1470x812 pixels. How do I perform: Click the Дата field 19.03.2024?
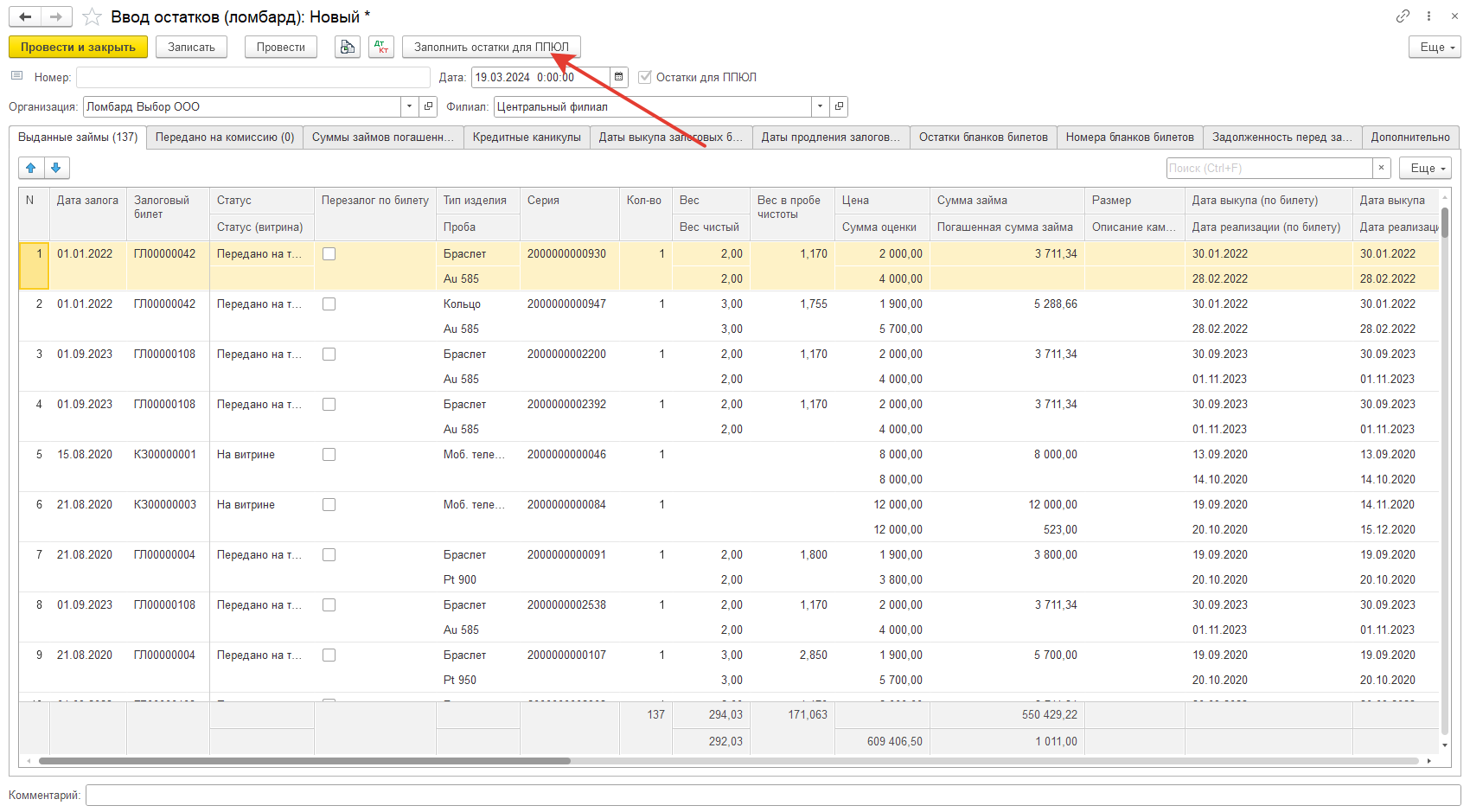pos(540,77)
